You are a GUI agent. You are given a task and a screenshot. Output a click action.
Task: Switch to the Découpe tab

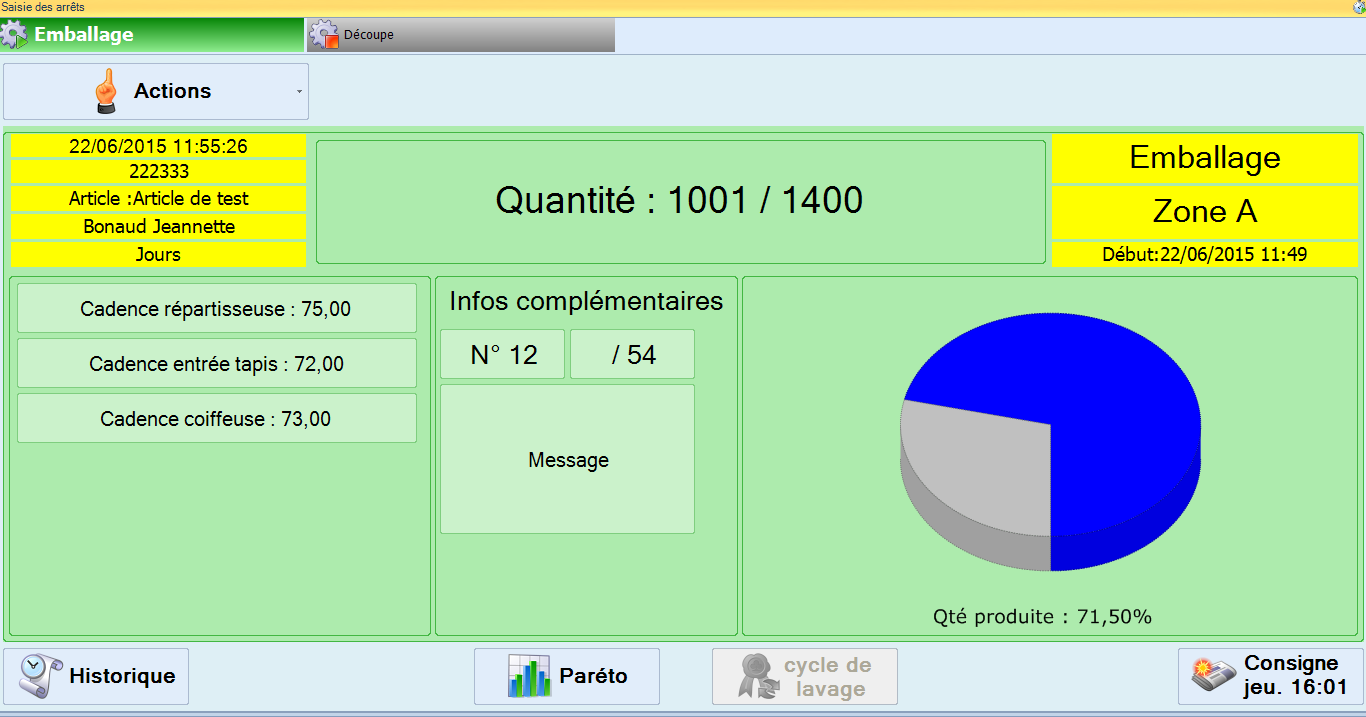460,35
